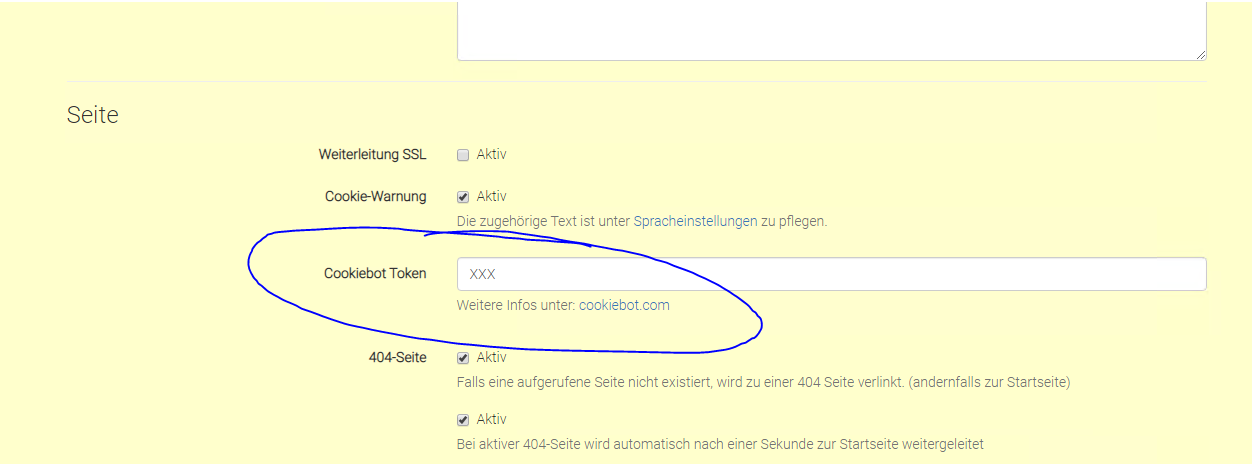Click Aktiv text beside Cookie-Warnung
The height and width of the screenshot is (464, 1252).
pyautogui.click(x=491, y=197)
